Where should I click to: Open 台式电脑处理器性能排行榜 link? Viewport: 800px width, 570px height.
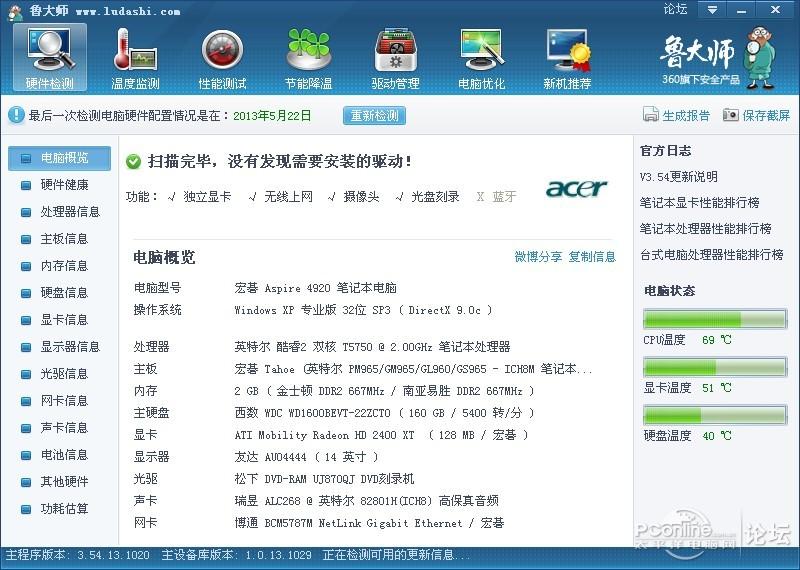[x=712, y=255]
